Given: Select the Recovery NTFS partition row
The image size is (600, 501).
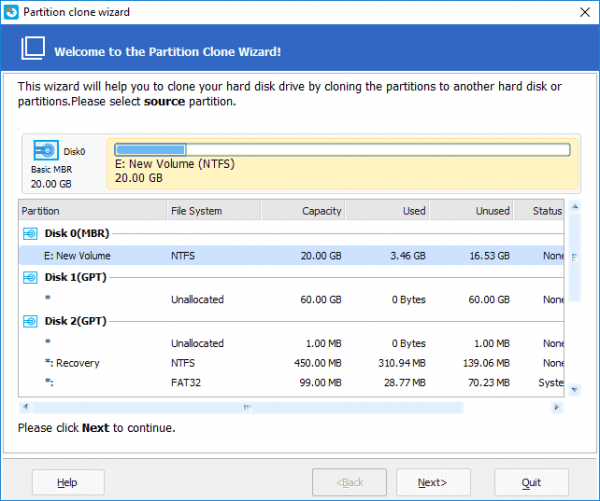Looking at the screenshot, I should (x=290, y=363).
